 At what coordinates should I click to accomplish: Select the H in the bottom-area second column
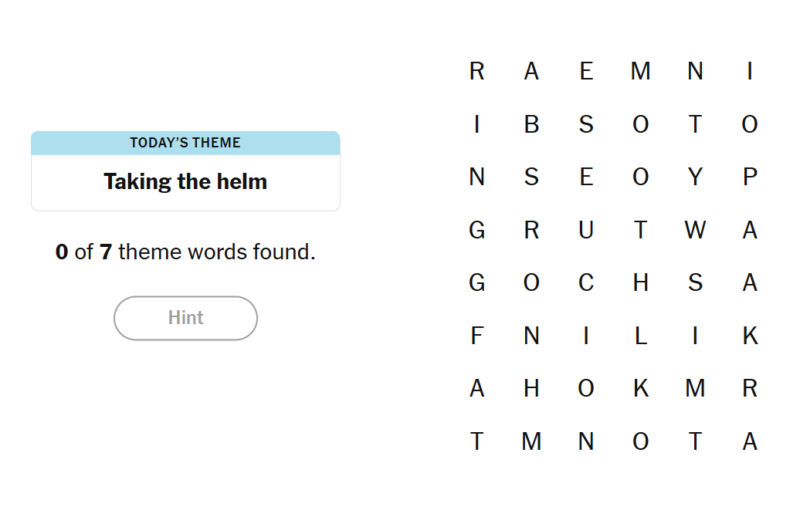pos(531,389)
